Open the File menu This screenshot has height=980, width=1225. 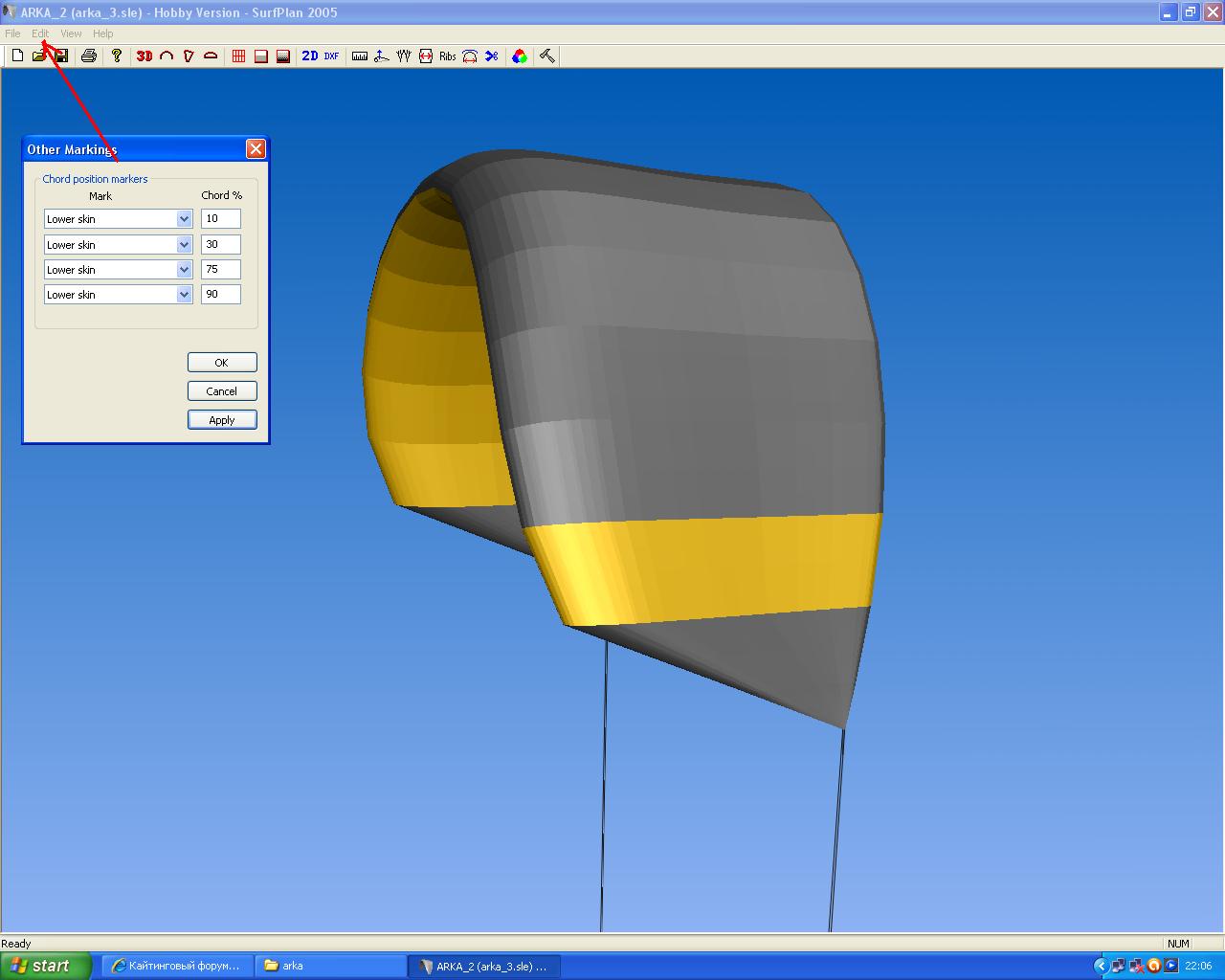pyautogui.click(x=12, y=33)
